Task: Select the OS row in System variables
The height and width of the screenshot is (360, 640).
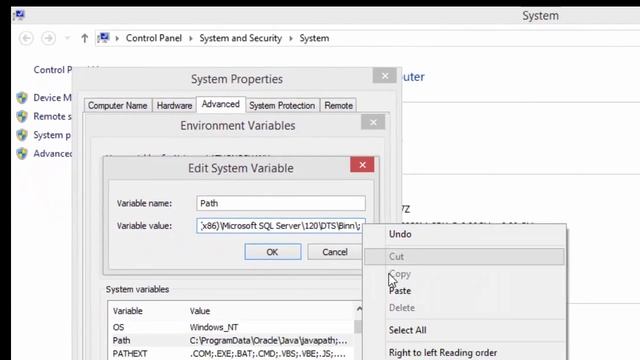Action: (x=231, y=327)
